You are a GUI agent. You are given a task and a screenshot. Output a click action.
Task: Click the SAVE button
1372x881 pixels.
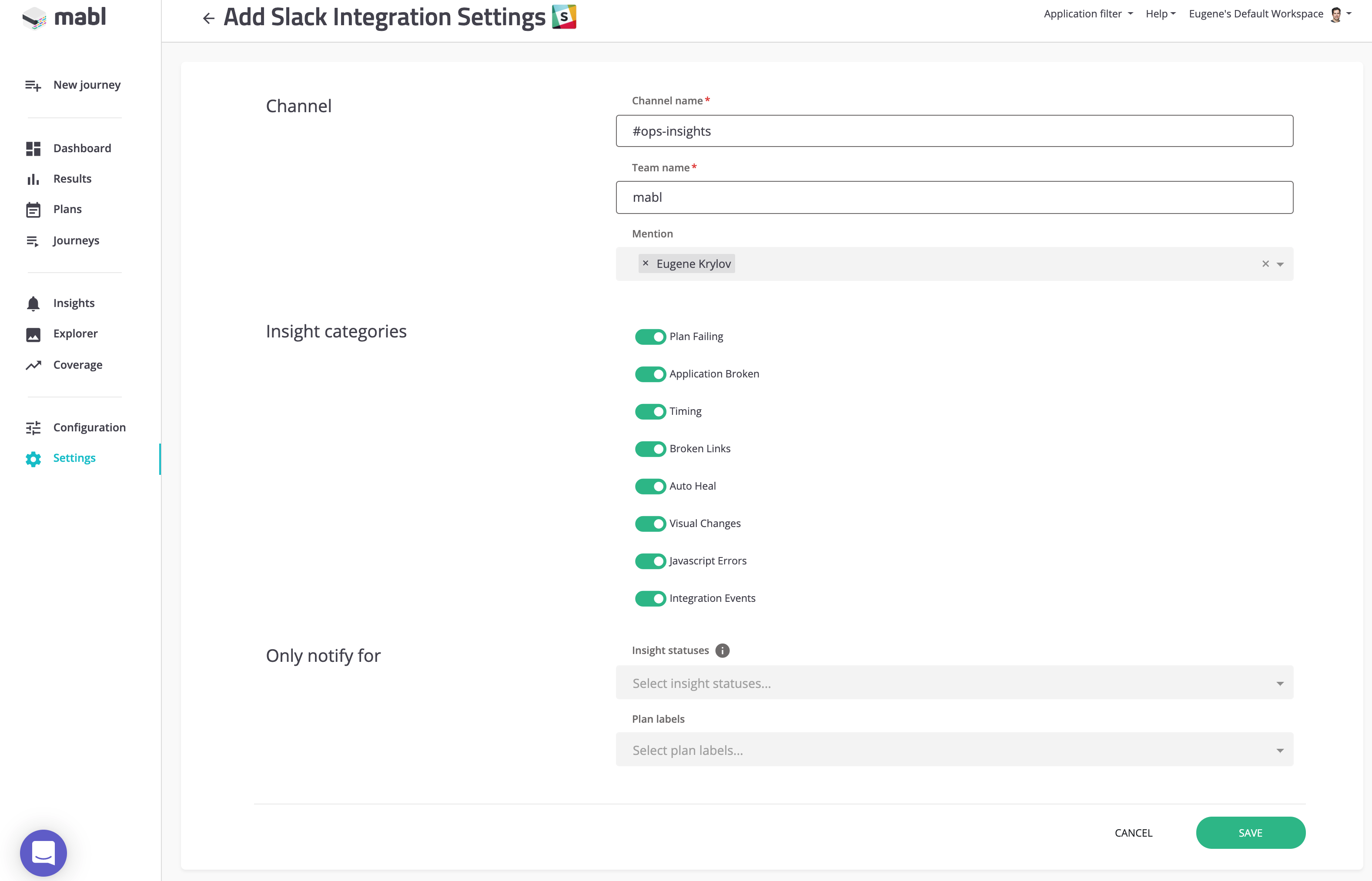point(1250,833)
